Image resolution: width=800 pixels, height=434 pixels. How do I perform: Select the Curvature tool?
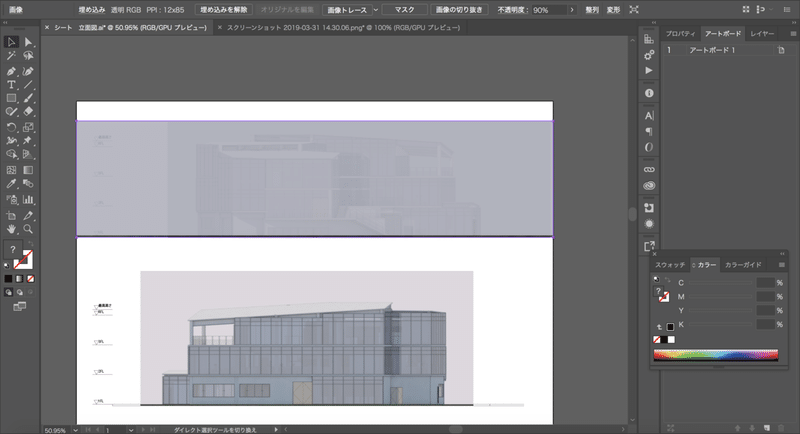click(28, 71)
